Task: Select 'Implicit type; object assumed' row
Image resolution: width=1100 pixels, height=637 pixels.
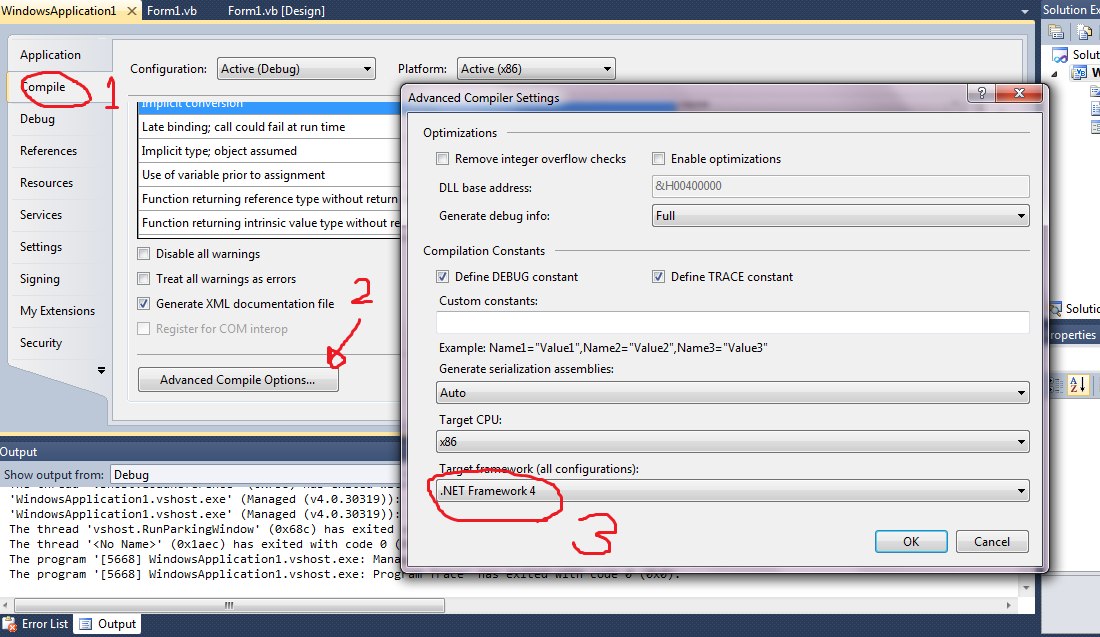Action: (270, 151)
